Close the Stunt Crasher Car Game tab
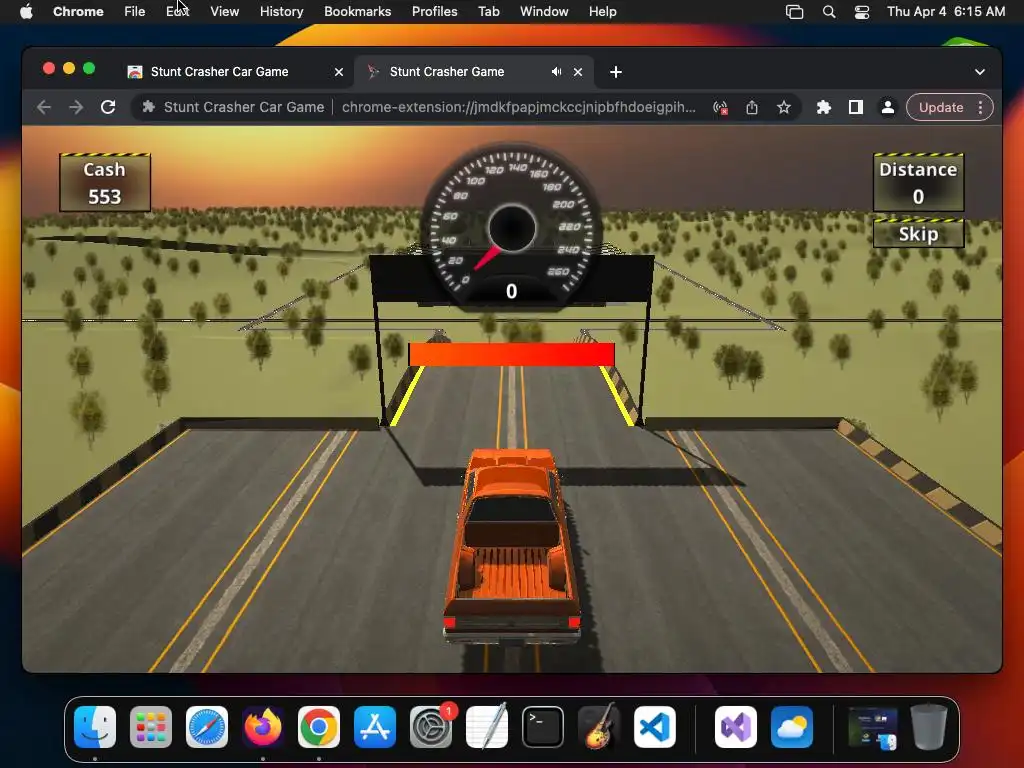 (x=339, y=72)
